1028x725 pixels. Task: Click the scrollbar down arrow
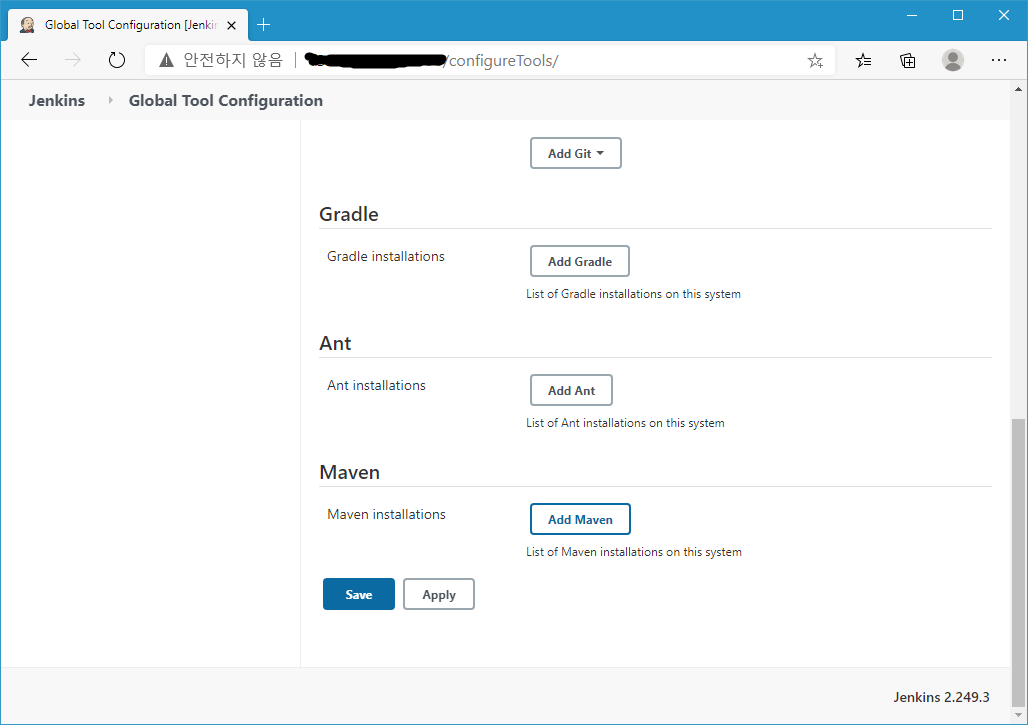1018,715
